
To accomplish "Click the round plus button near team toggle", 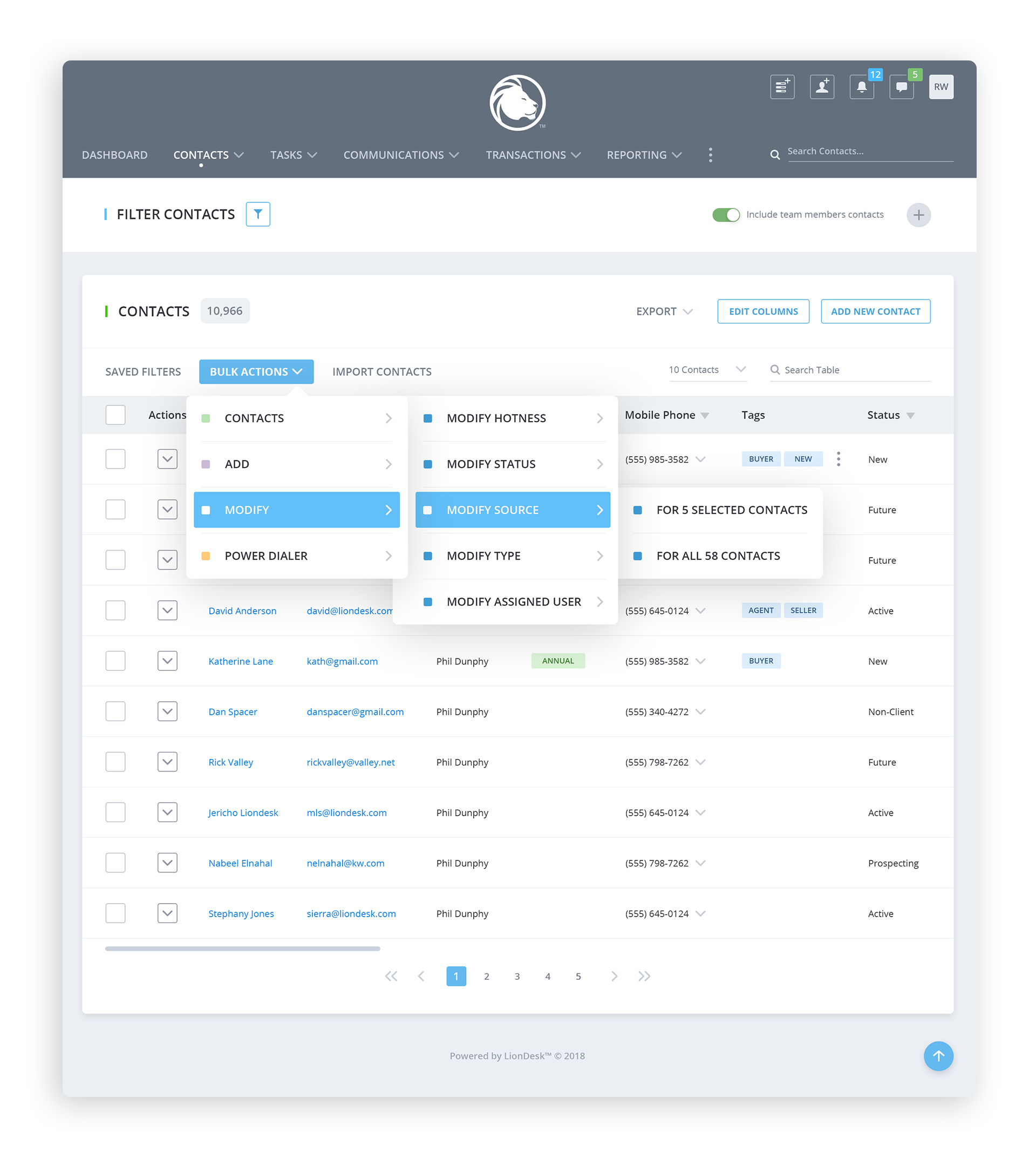I will (918, 215).
